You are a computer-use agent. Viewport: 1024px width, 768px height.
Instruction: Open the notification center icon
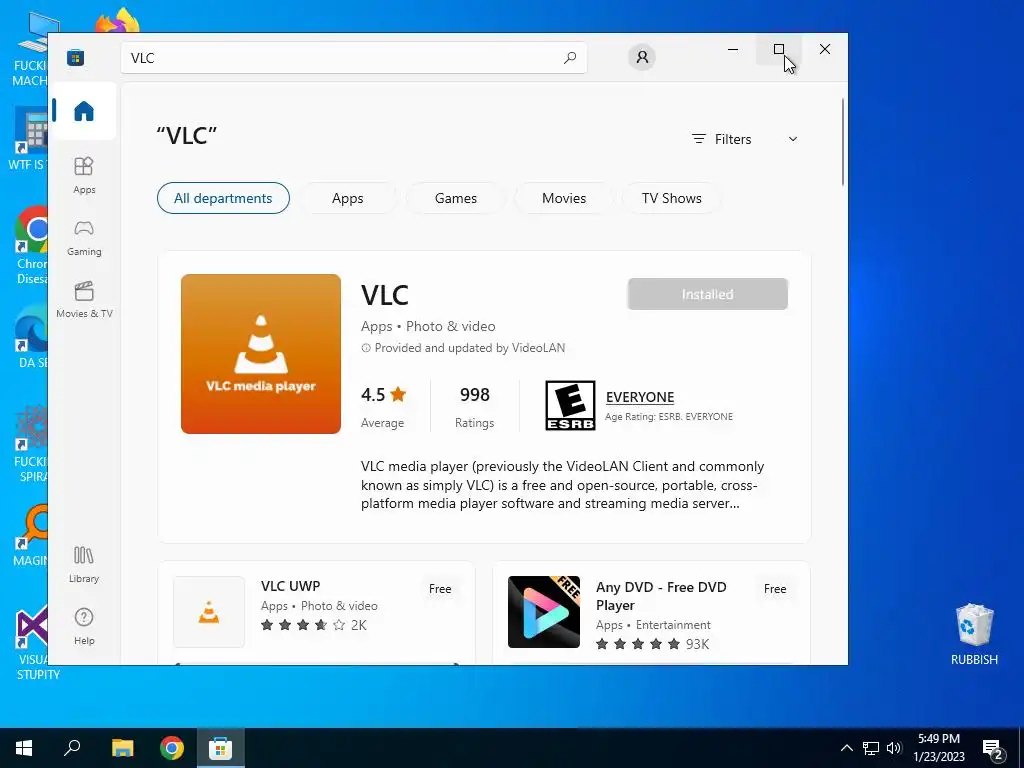coord(993,748)
